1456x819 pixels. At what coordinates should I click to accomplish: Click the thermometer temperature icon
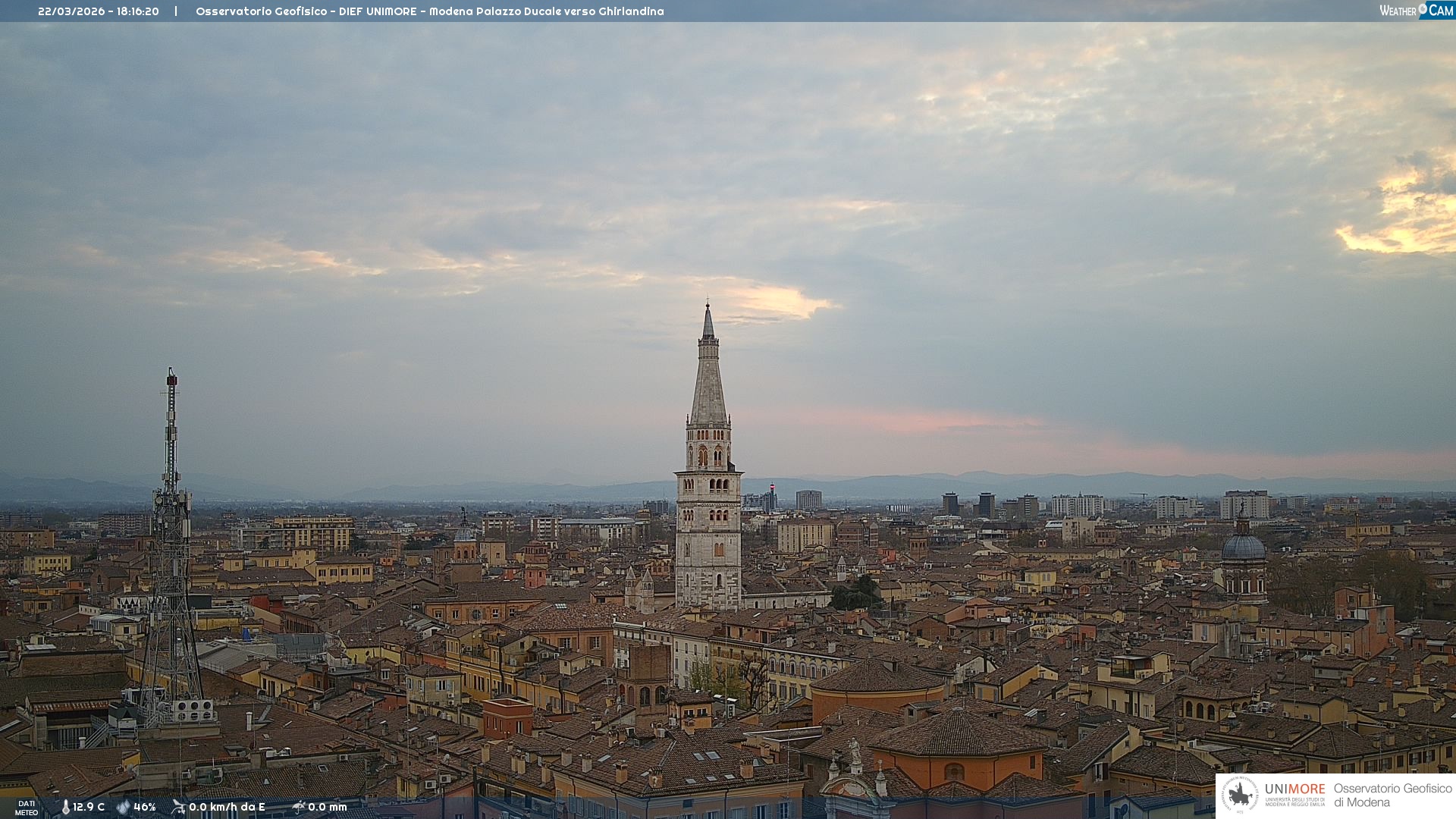[x=65, y=808]
